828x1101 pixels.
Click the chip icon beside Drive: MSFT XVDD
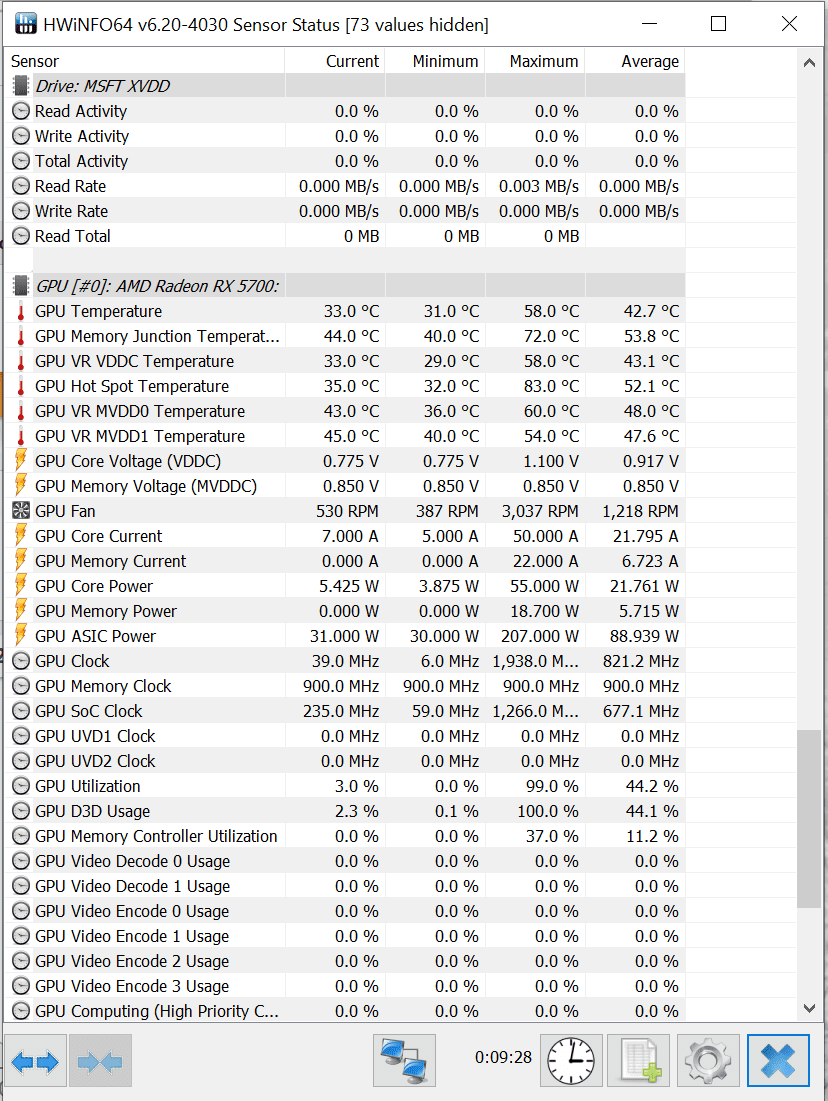click(21, 86)
